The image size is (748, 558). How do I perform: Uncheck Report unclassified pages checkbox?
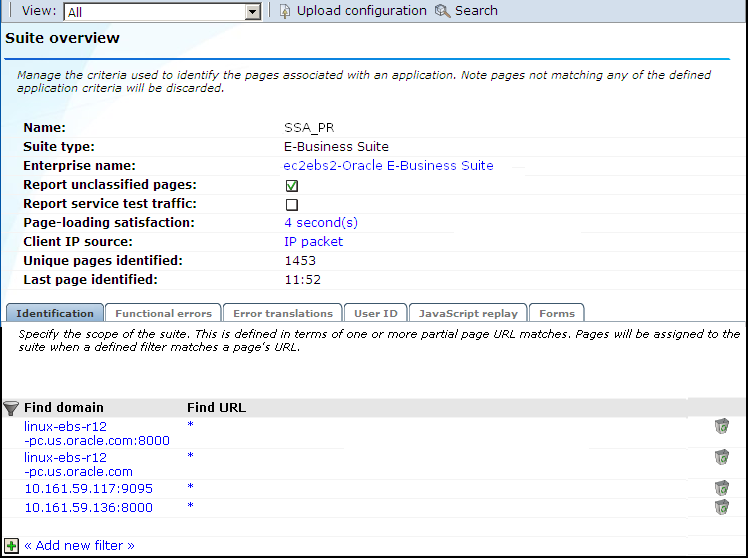[292, 186]
